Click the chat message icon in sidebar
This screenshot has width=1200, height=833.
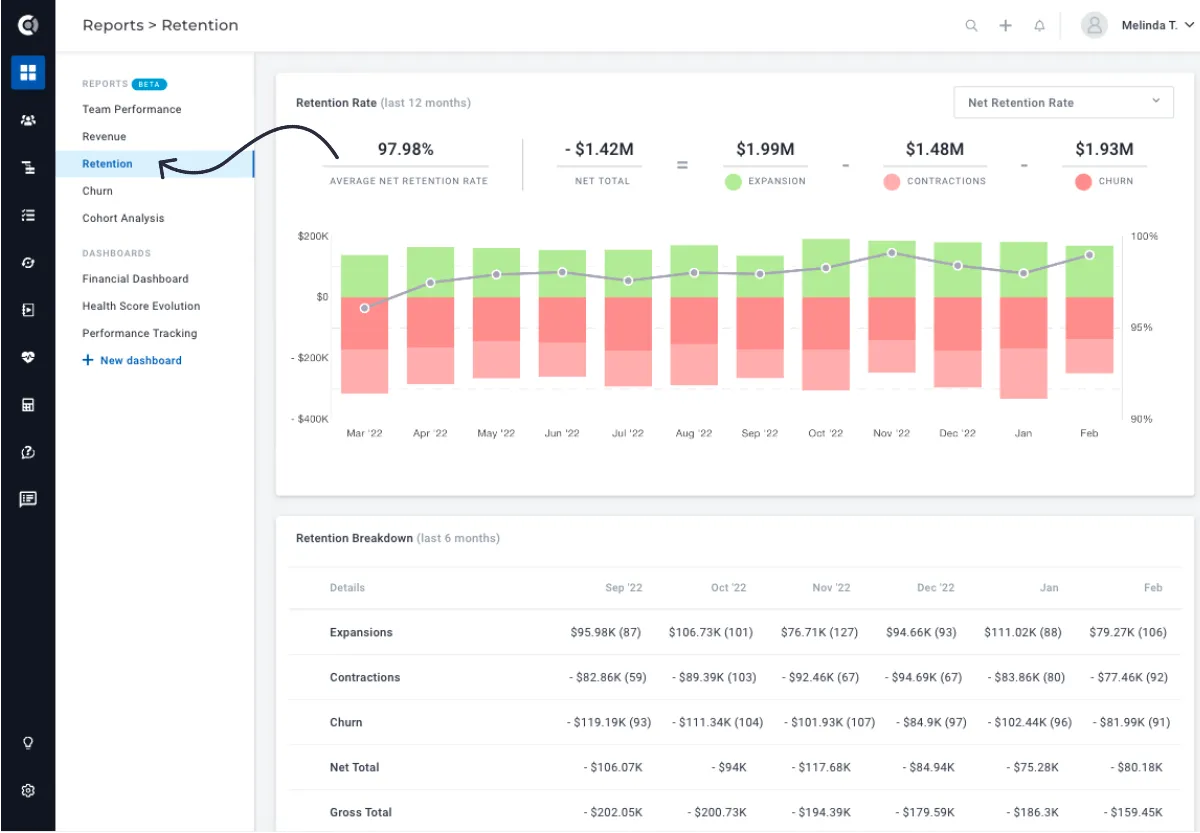(x=28, y=499)
